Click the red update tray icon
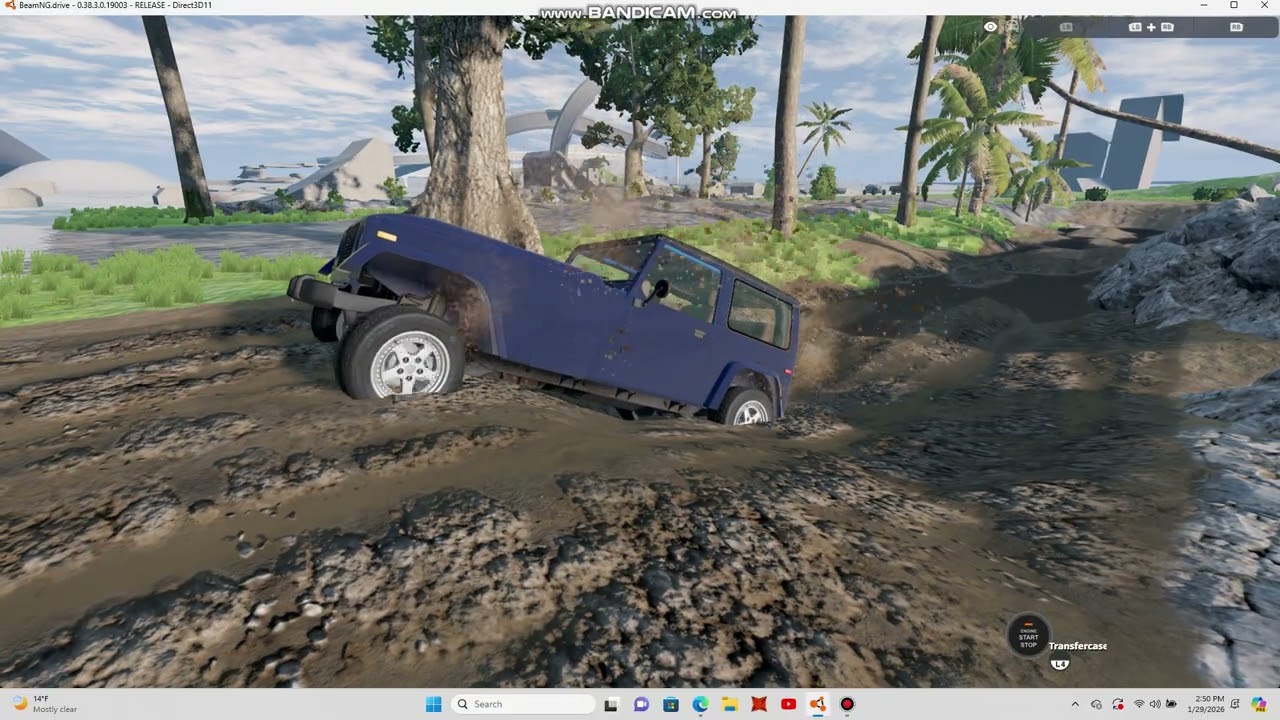The height and width of the screenshot is (720, 1280). point(1118,704)
